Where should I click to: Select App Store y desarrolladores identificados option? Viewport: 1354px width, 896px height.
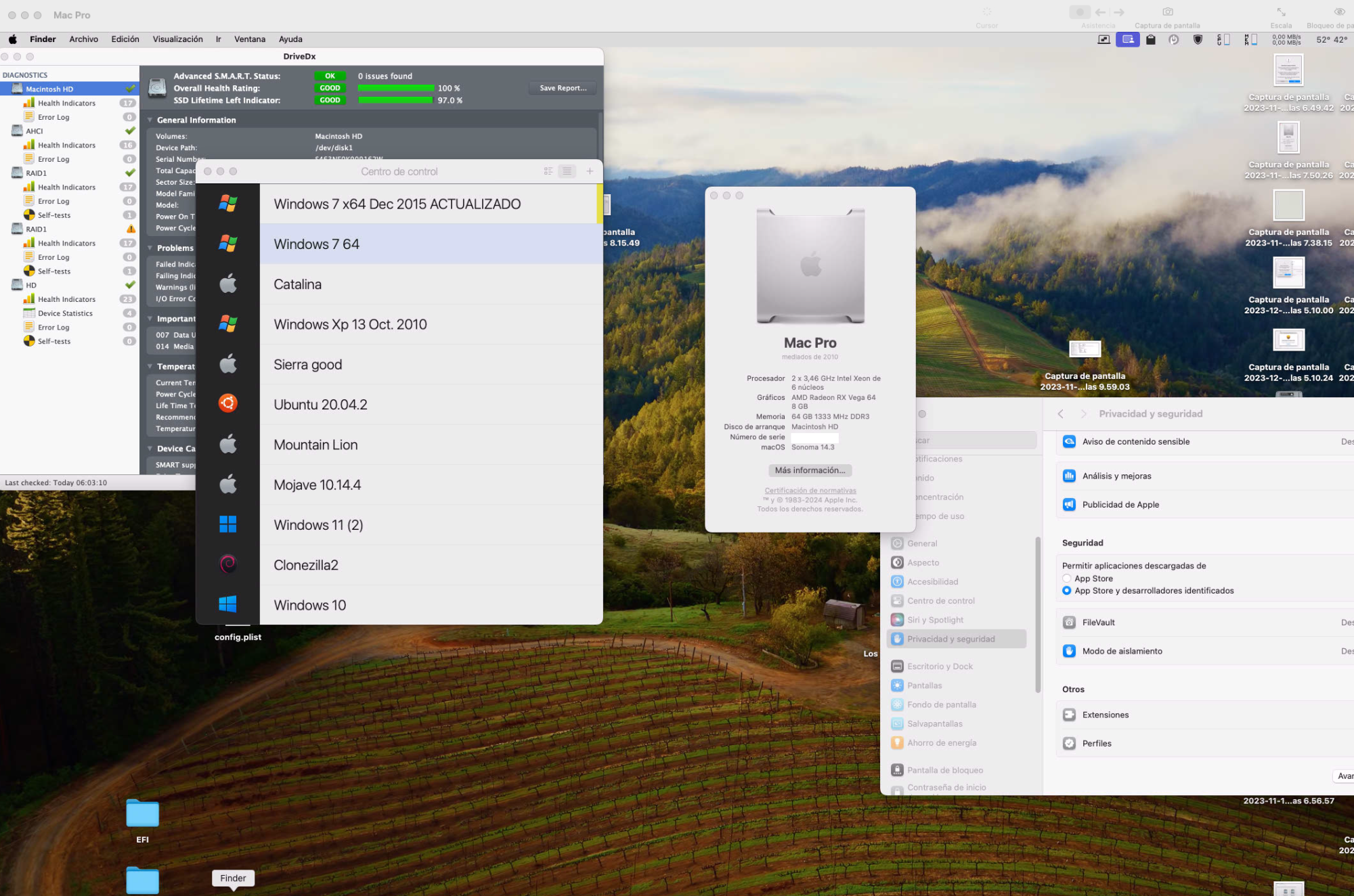click(x=1067, y=591)
